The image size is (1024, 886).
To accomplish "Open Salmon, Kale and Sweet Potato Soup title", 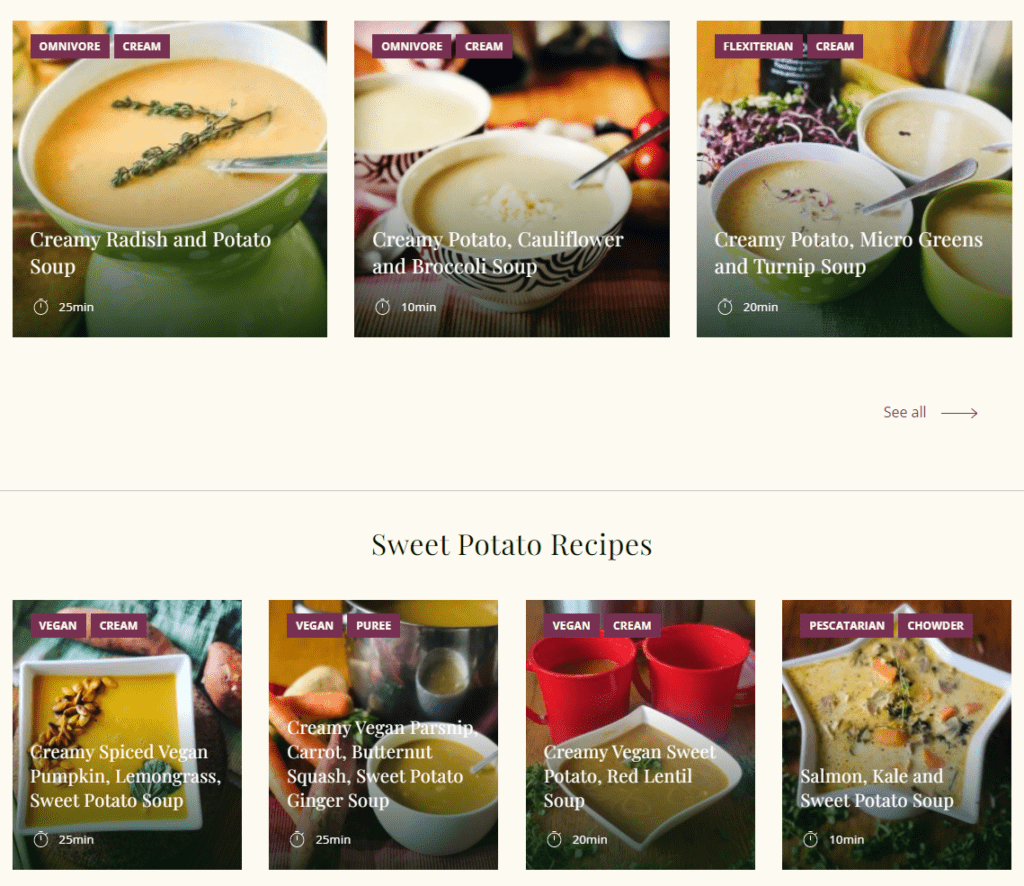I will [x=876, y=788].
